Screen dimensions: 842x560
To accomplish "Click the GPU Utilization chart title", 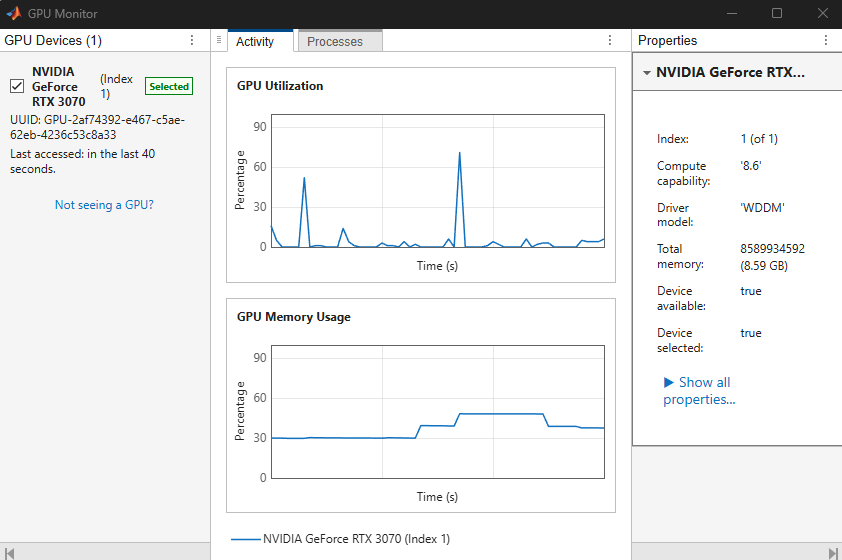I will 280,86.
